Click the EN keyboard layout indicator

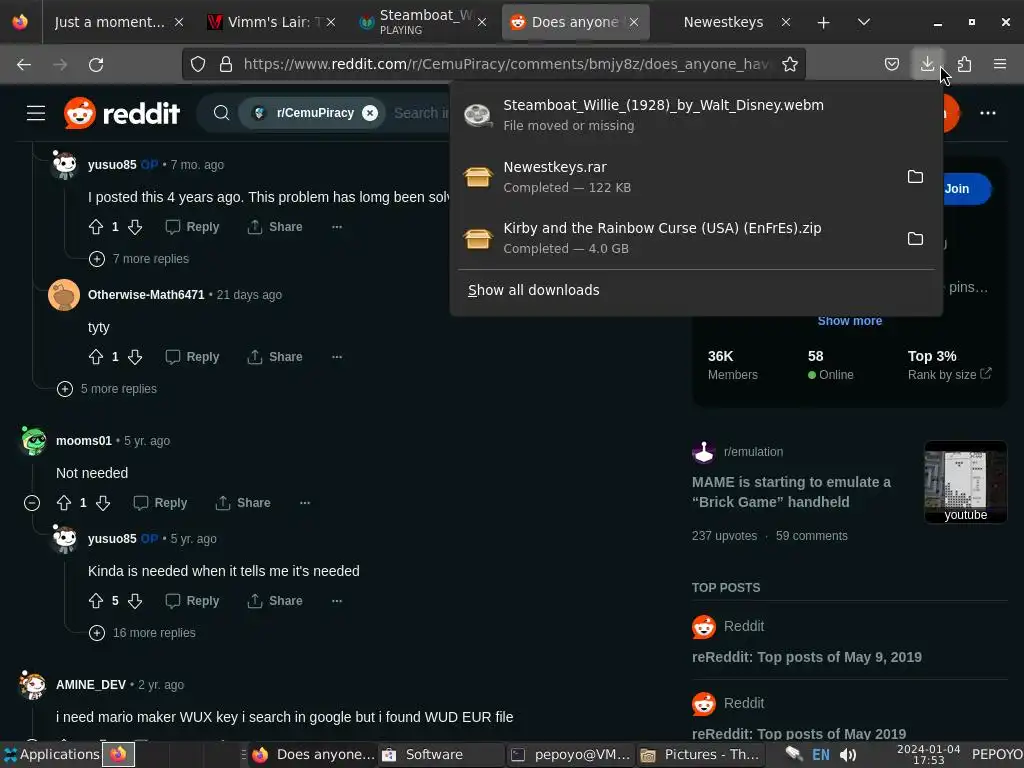pyautogui.click(x=820, y=755)
